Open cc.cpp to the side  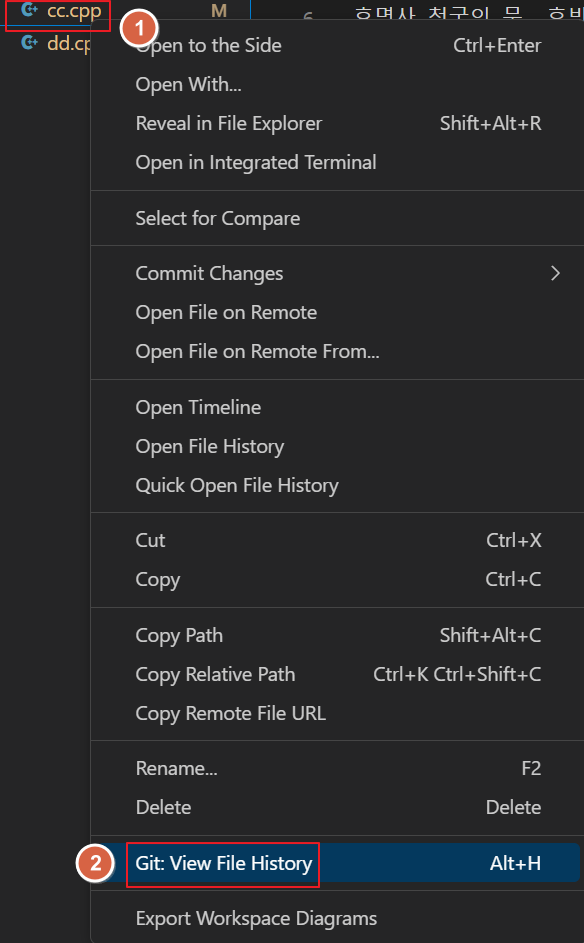[x=207, y=45]
